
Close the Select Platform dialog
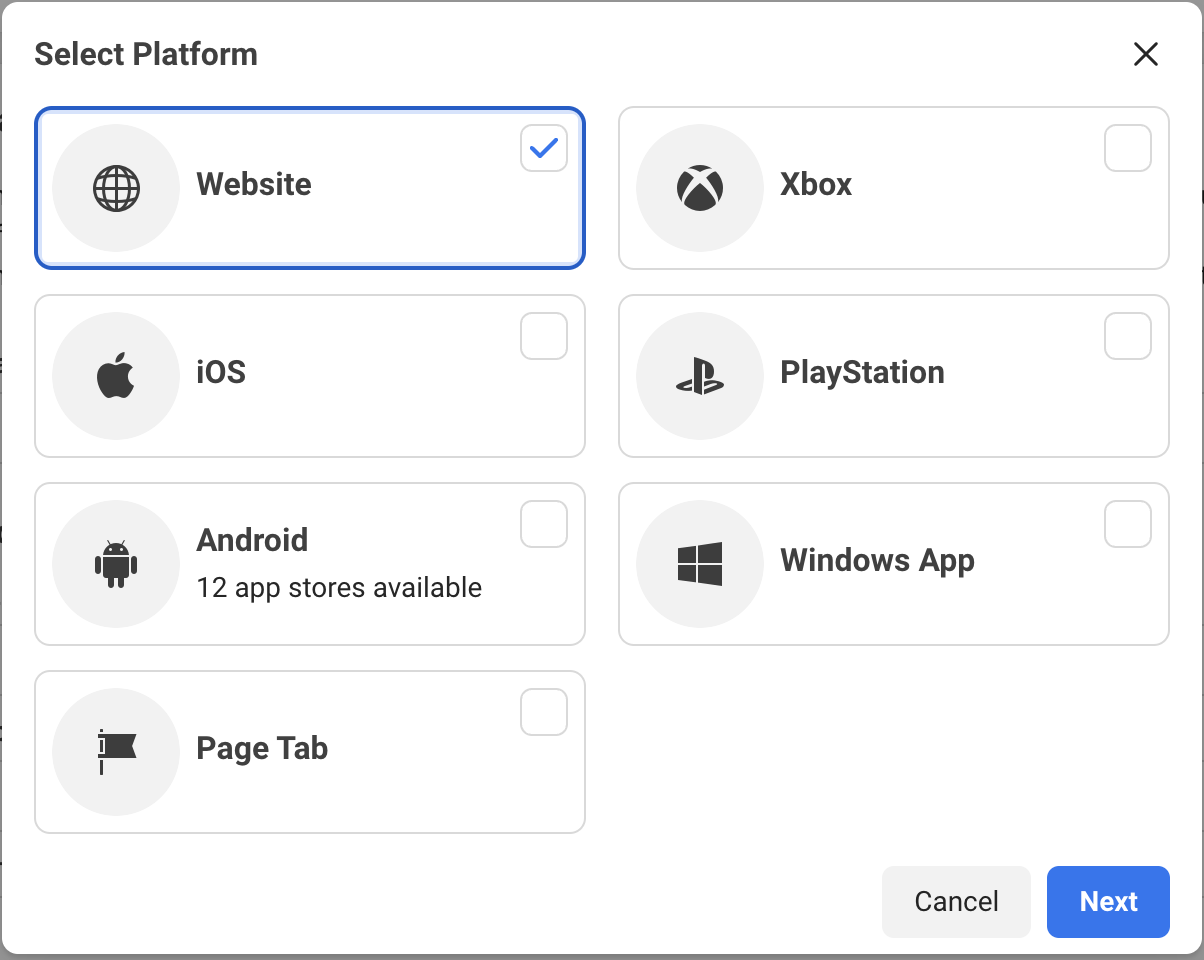pos(1146,54)
